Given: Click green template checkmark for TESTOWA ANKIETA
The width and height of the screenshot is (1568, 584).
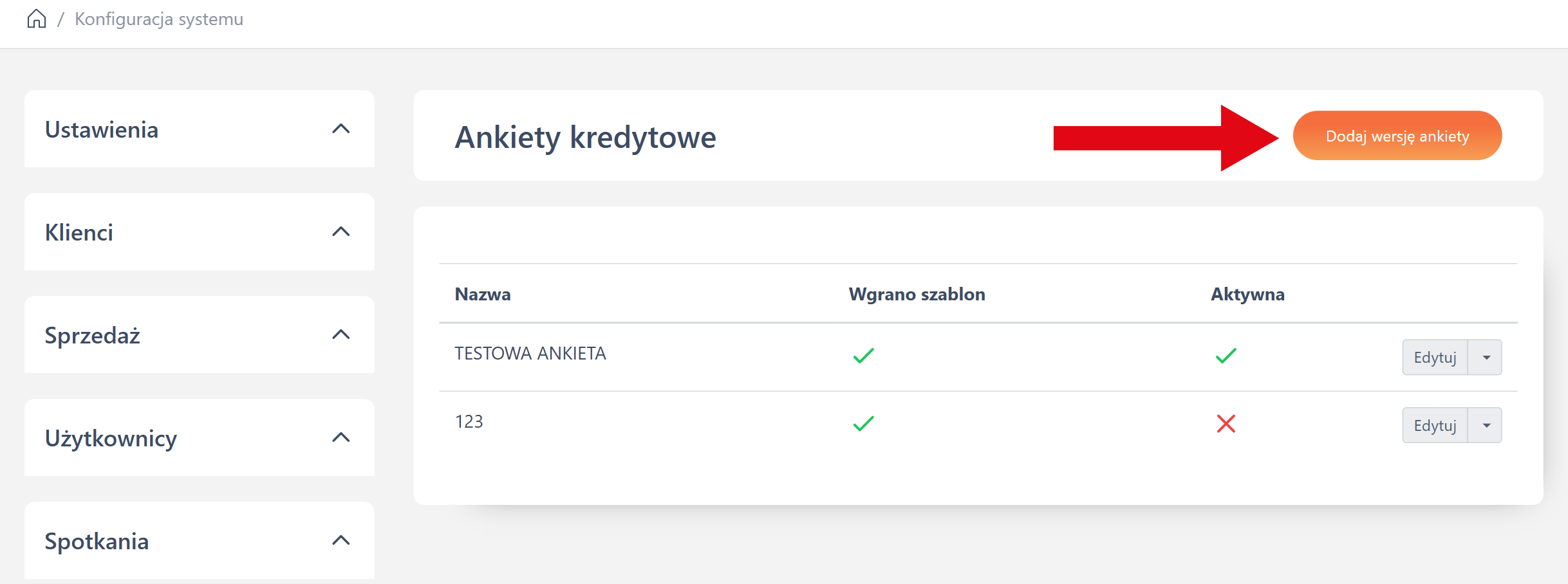Looking at the screenshot, I should (x=863, y=356).
